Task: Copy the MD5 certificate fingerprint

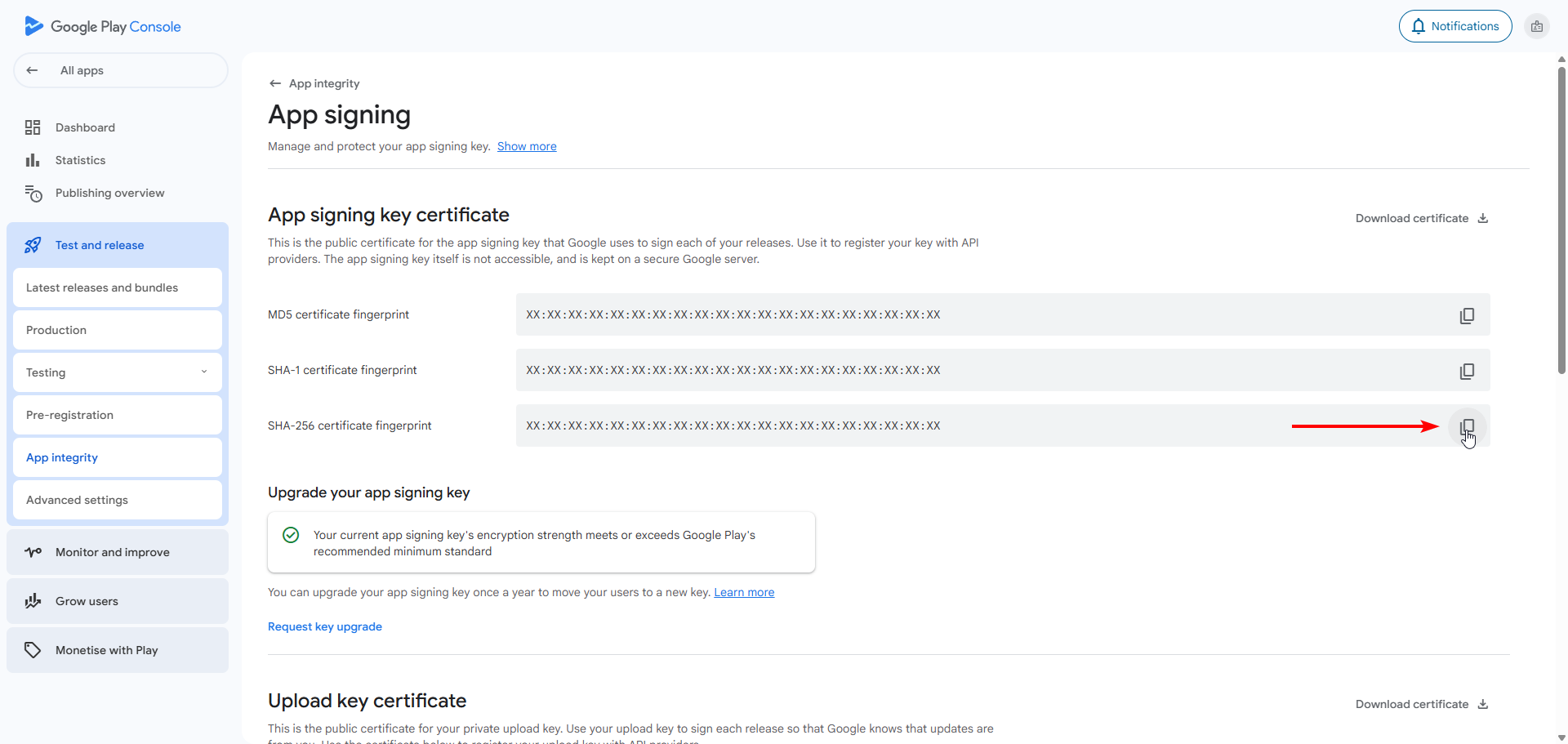Action: [1467, 315]
